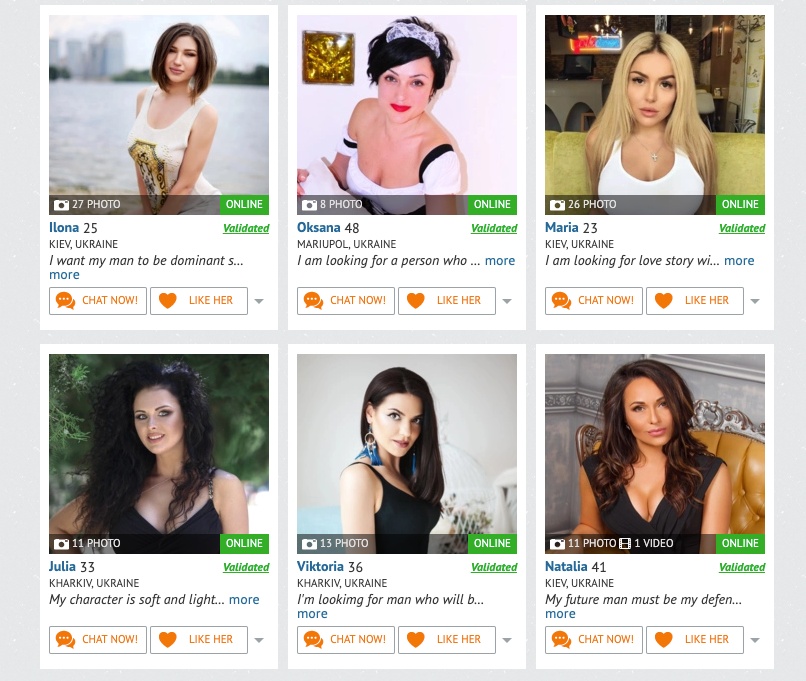Start a chat with Maria using Chat Now
The height and width of the screenshot is (681, 806).
[x=594, y=301]
